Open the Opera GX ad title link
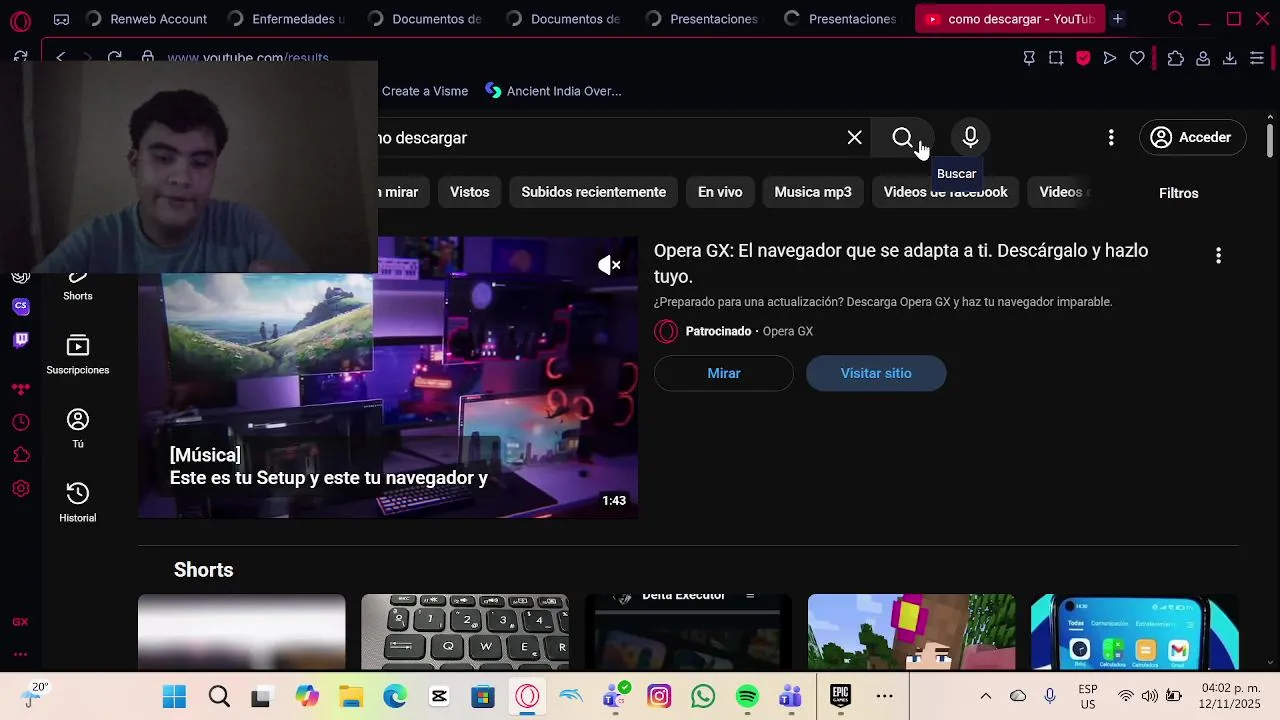Image resolution: width=1280 pixels, height=720 pixels. tap(901, 263)
